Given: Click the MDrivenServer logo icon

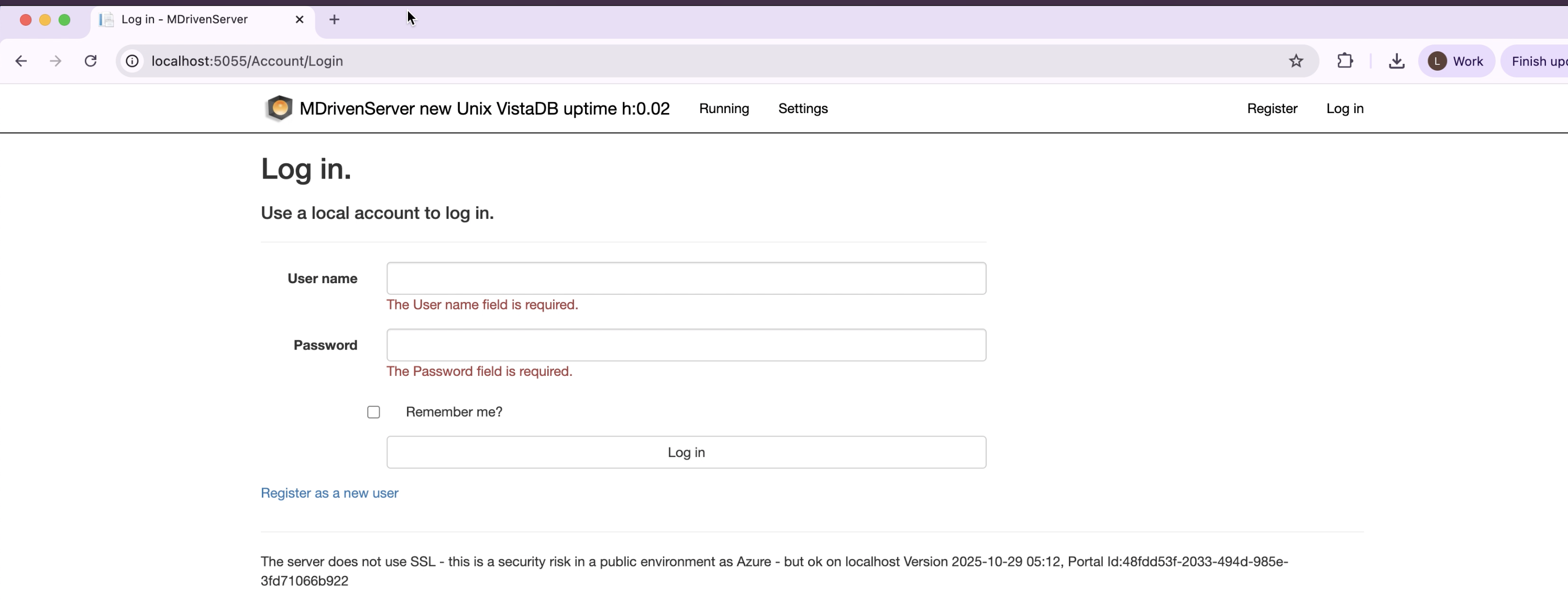Looking at the screenshot, I should pyautogui.click(x=279, y=108).
